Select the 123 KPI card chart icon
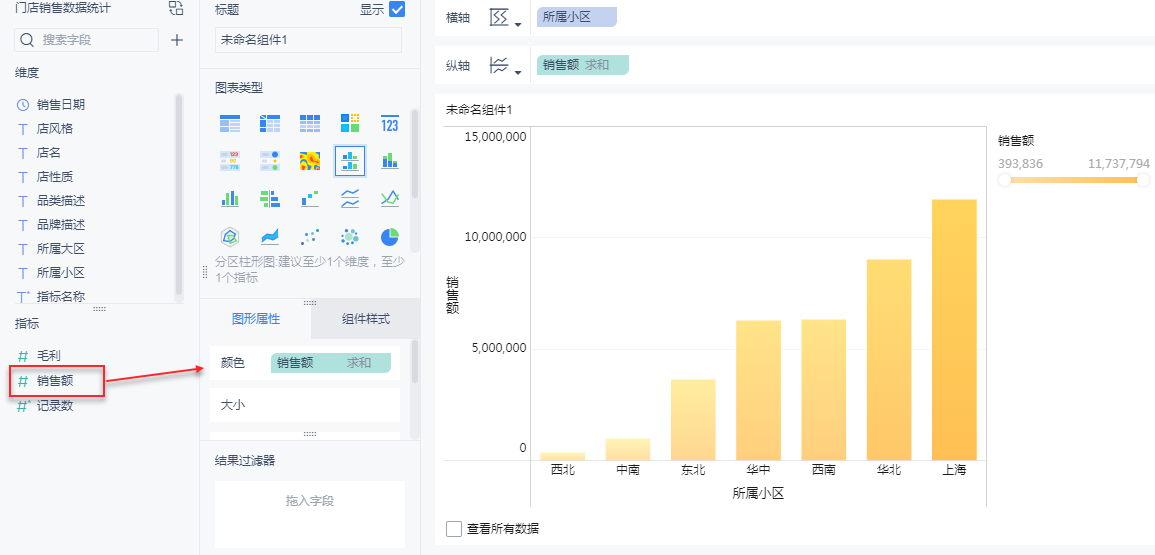This screenshot has width=1155, height=555. tap(390, 124)
